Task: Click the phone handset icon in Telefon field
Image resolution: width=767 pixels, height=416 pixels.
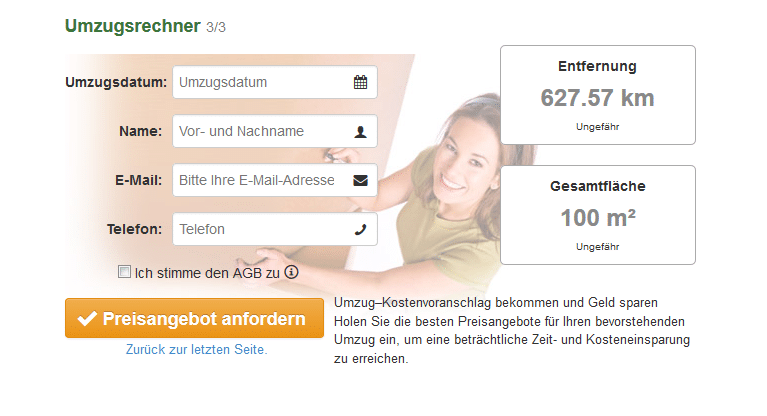Action: click(361, 230)
